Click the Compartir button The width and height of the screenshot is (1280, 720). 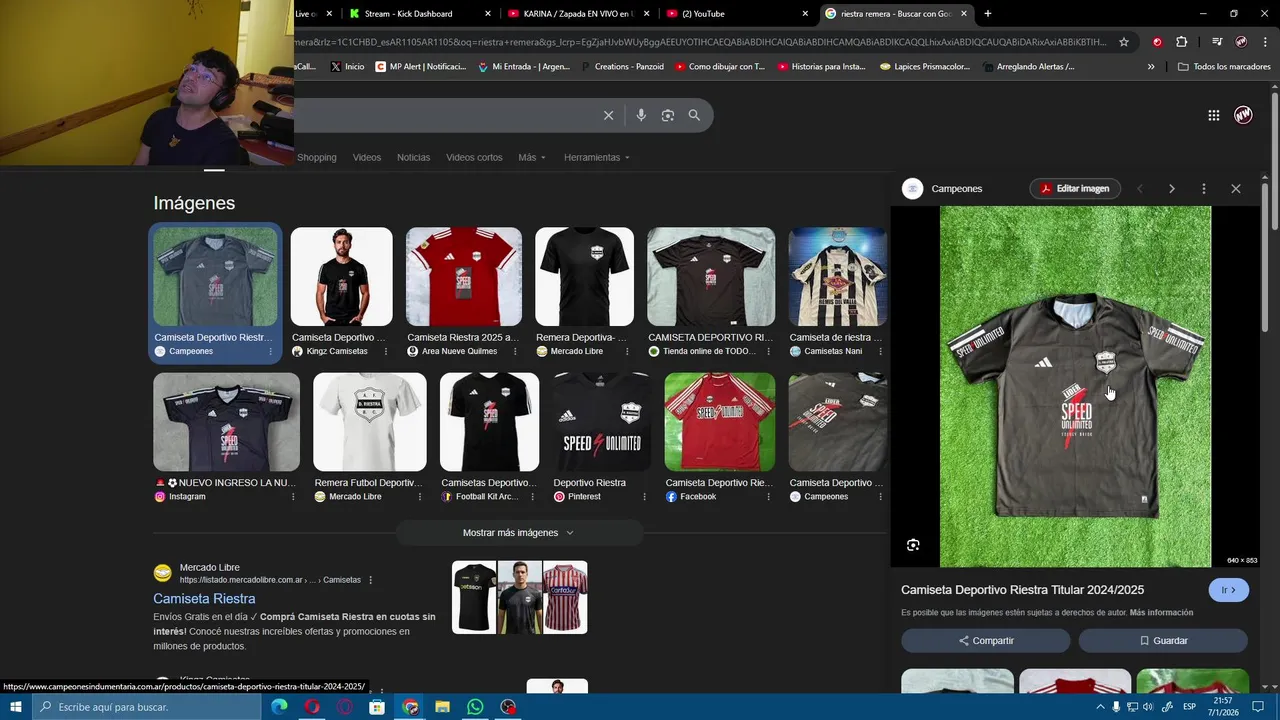[x=986, y=640]
